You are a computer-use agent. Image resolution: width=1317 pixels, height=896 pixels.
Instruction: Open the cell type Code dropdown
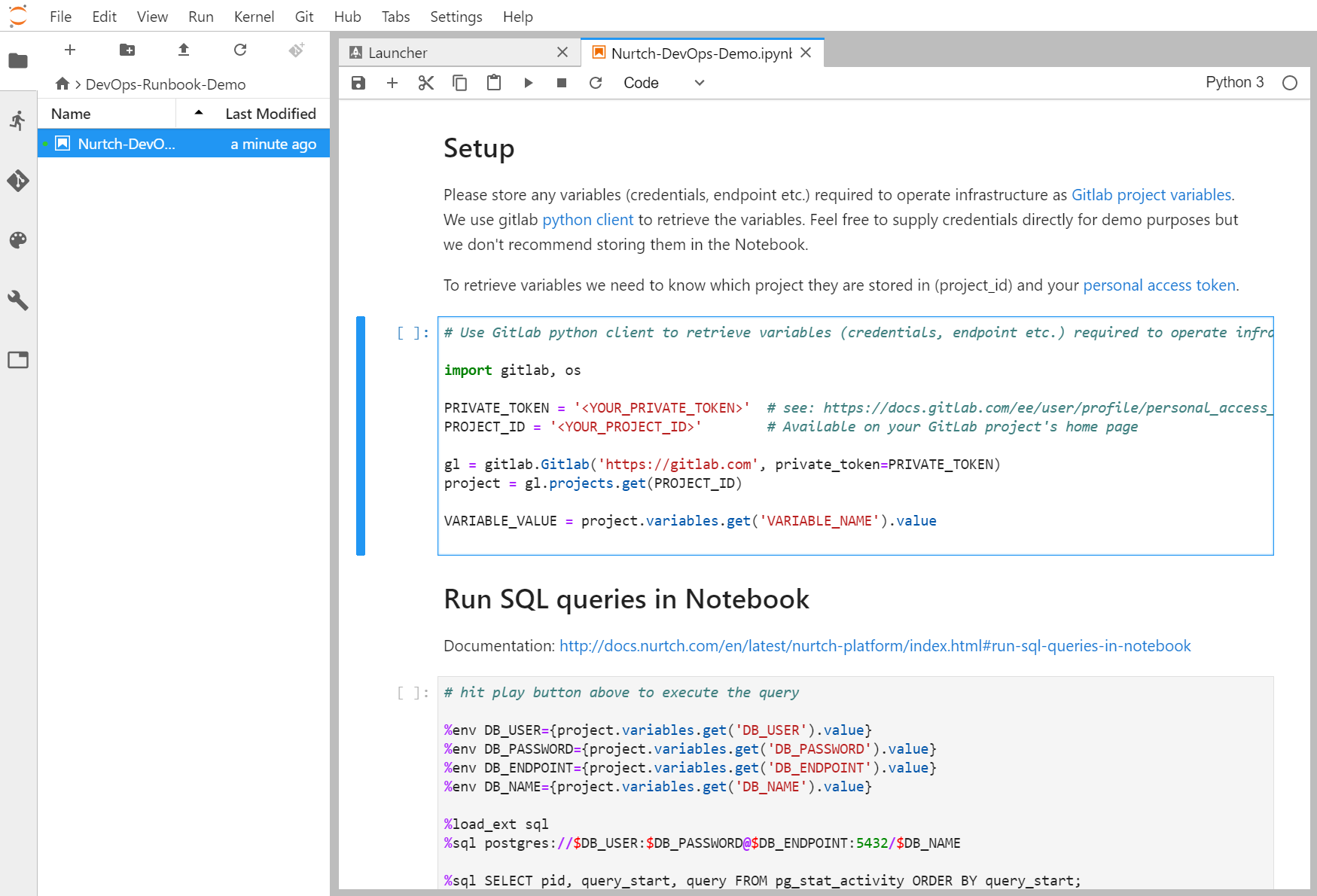(663, 83)
